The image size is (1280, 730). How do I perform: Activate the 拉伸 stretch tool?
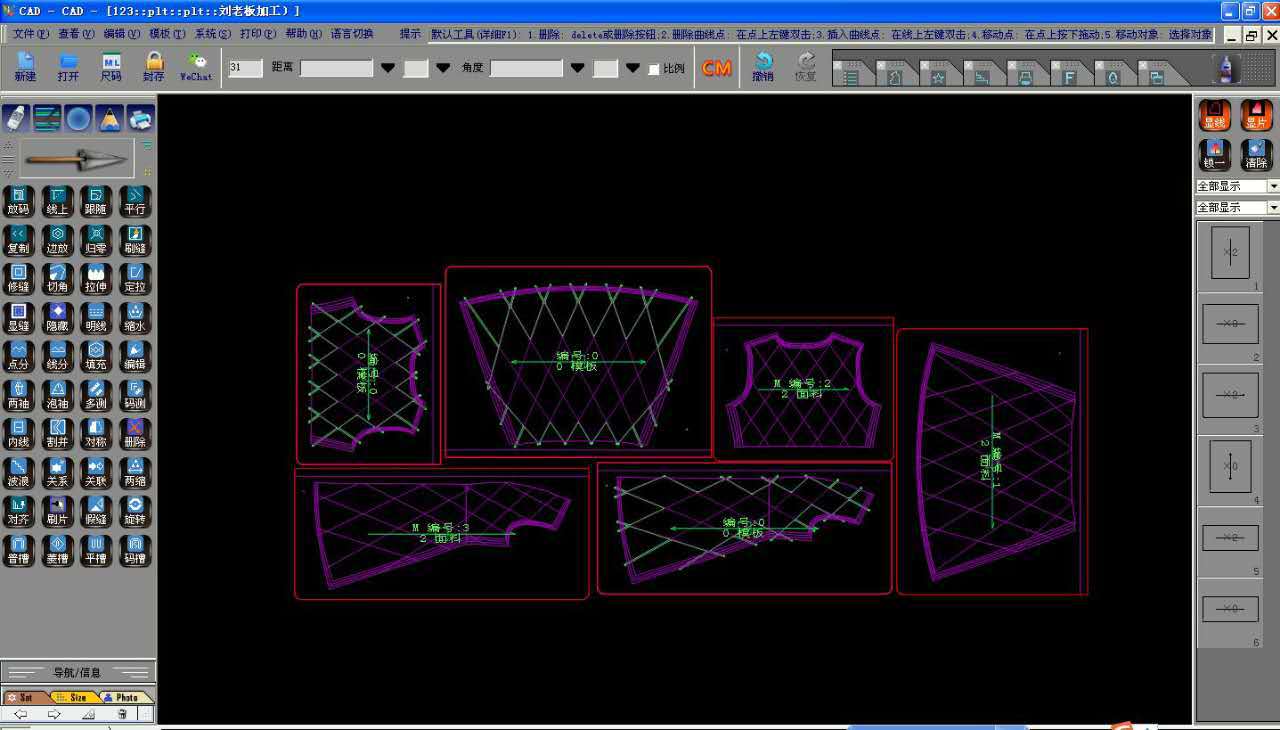pyautogui.click(x=96, y=279)
